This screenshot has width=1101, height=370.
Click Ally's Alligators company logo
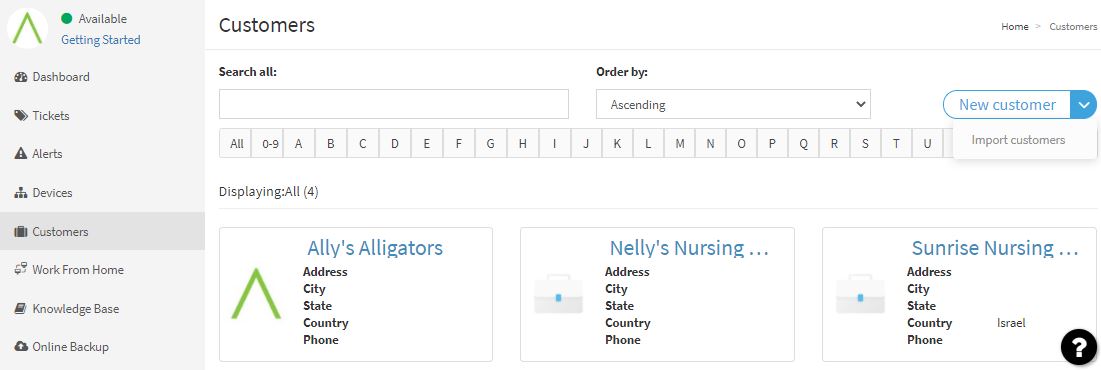click(256, 293)
